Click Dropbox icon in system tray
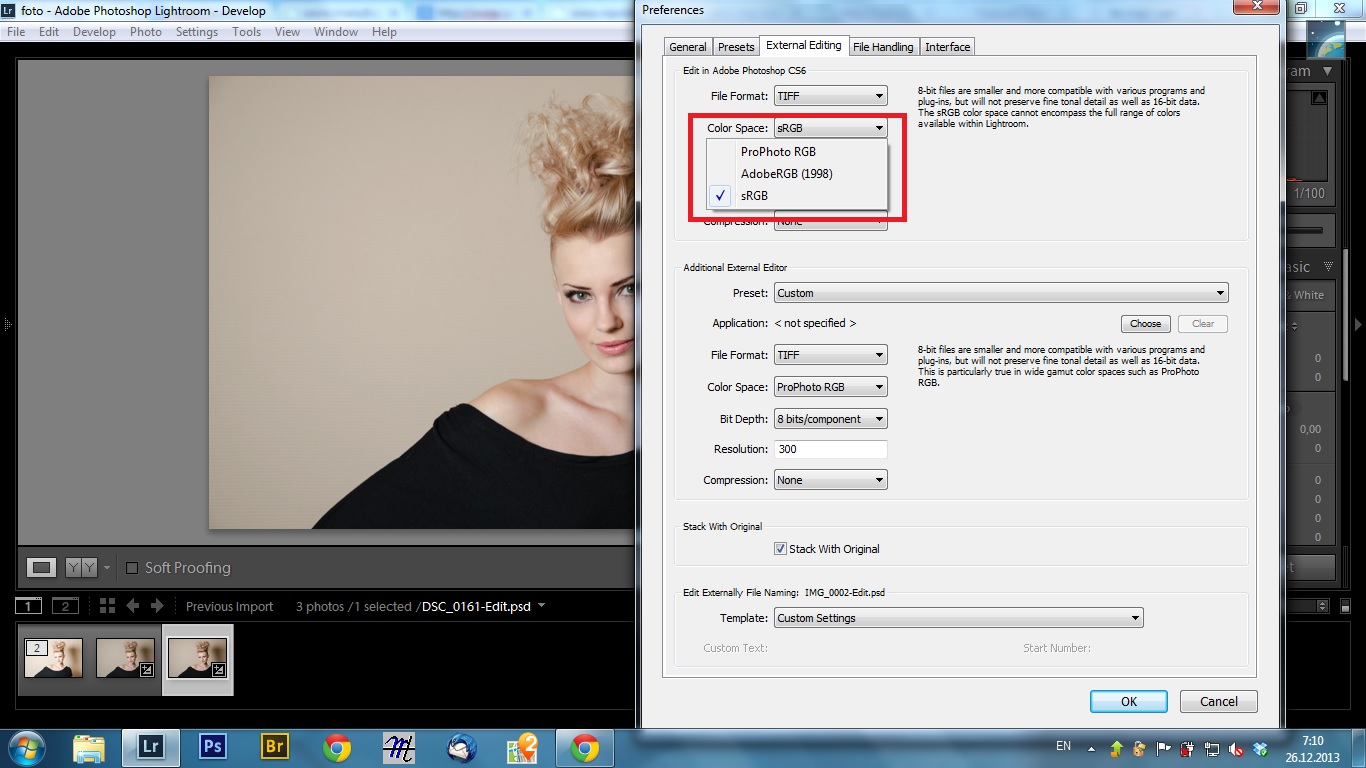The width and height of the screenshot is (1366, 768). pyautogui.click(x=1260, y=748)
